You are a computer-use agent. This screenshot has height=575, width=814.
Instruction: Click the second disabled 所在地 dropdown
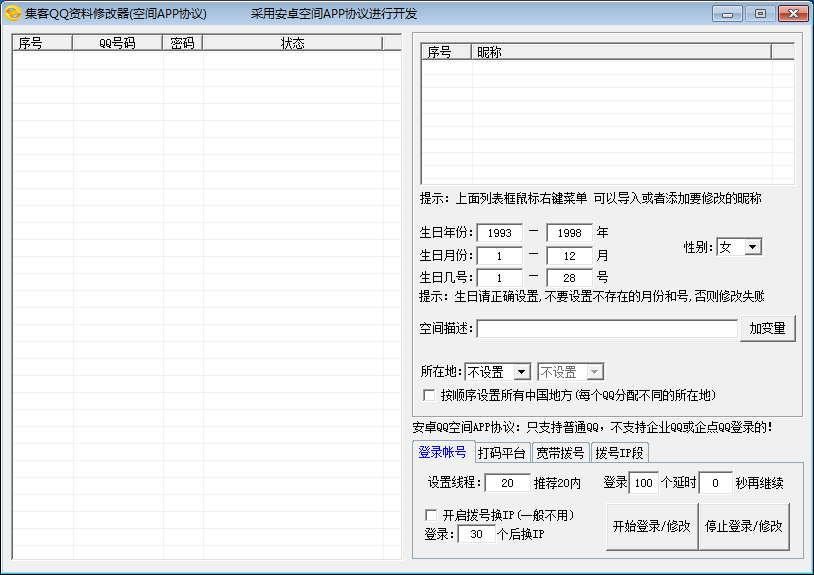pyautogui.click(x=571, y=372)
